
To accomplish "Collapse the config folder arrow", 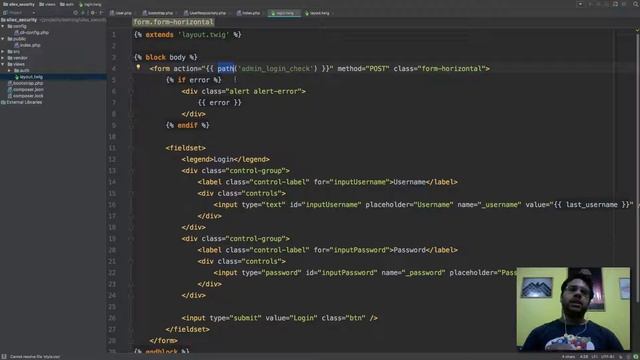I will (x=3, y=26).
